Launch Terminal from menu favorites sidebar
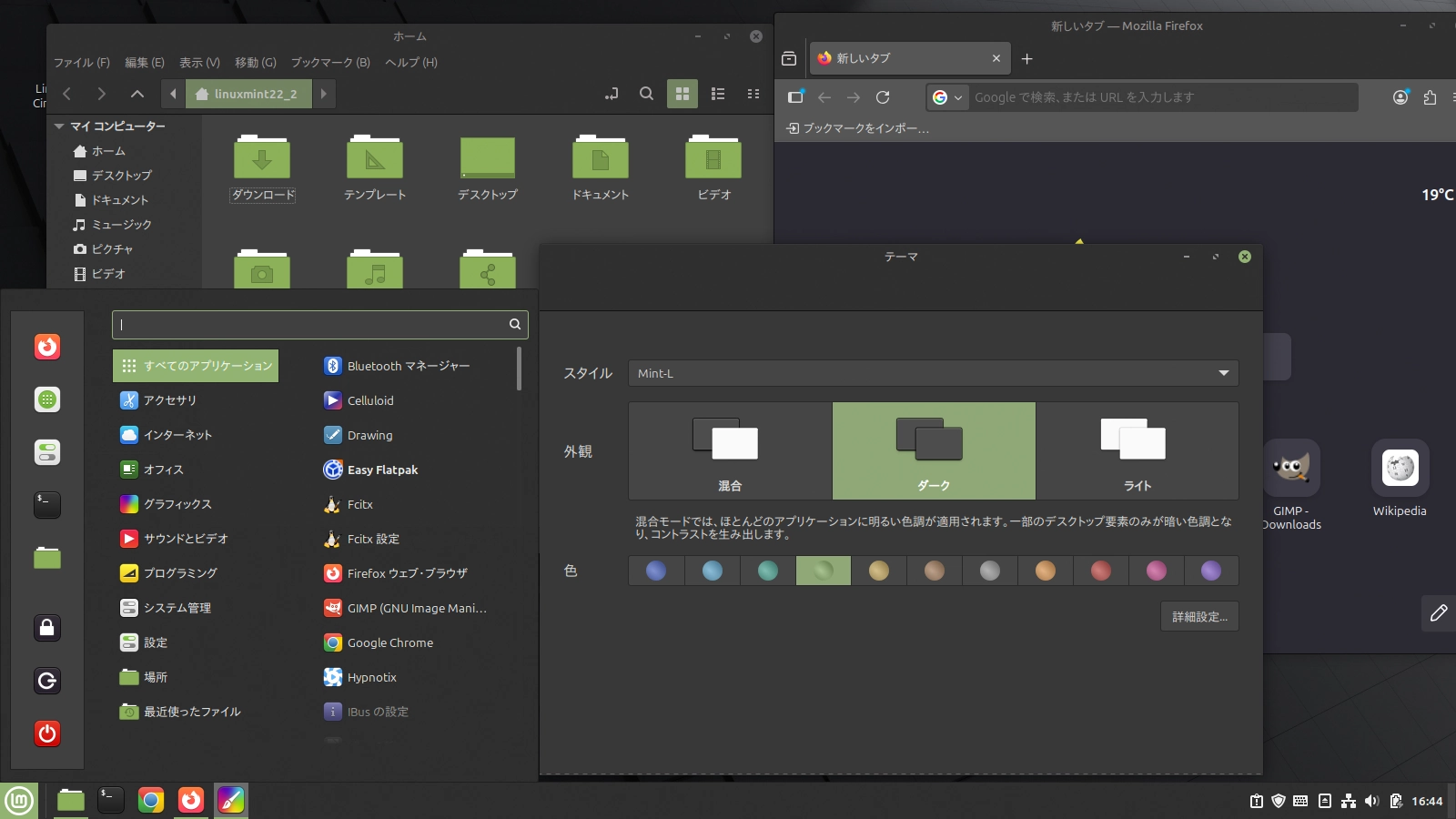Image resolution: width=1456 pixels, height=819 pixels. click(47, 505)
